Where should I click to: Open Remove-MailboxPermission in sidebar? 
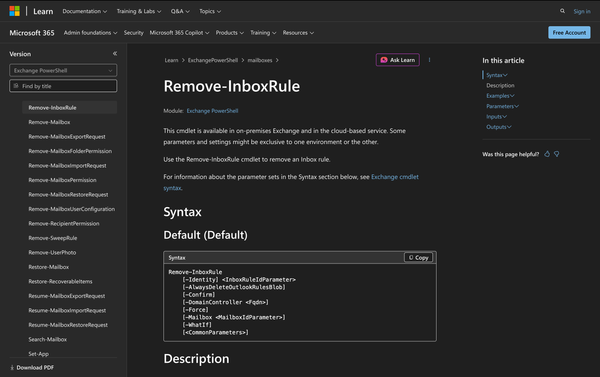[x=62, y=180]
